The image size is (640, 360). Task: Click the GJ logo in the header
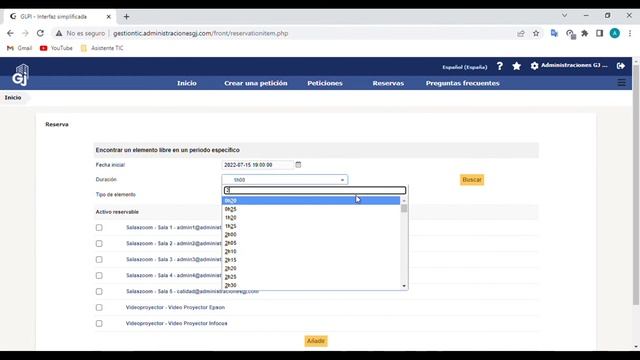click(x=20, y=75)
